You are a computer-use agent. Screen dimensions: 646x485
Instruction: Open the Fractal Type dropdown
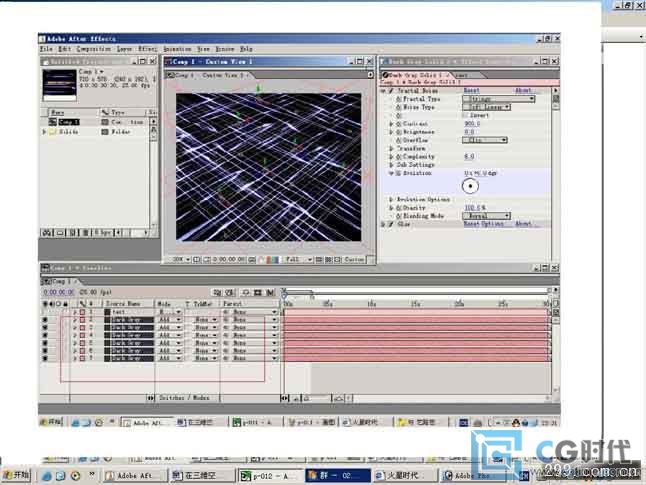click(x=499, y=99)
